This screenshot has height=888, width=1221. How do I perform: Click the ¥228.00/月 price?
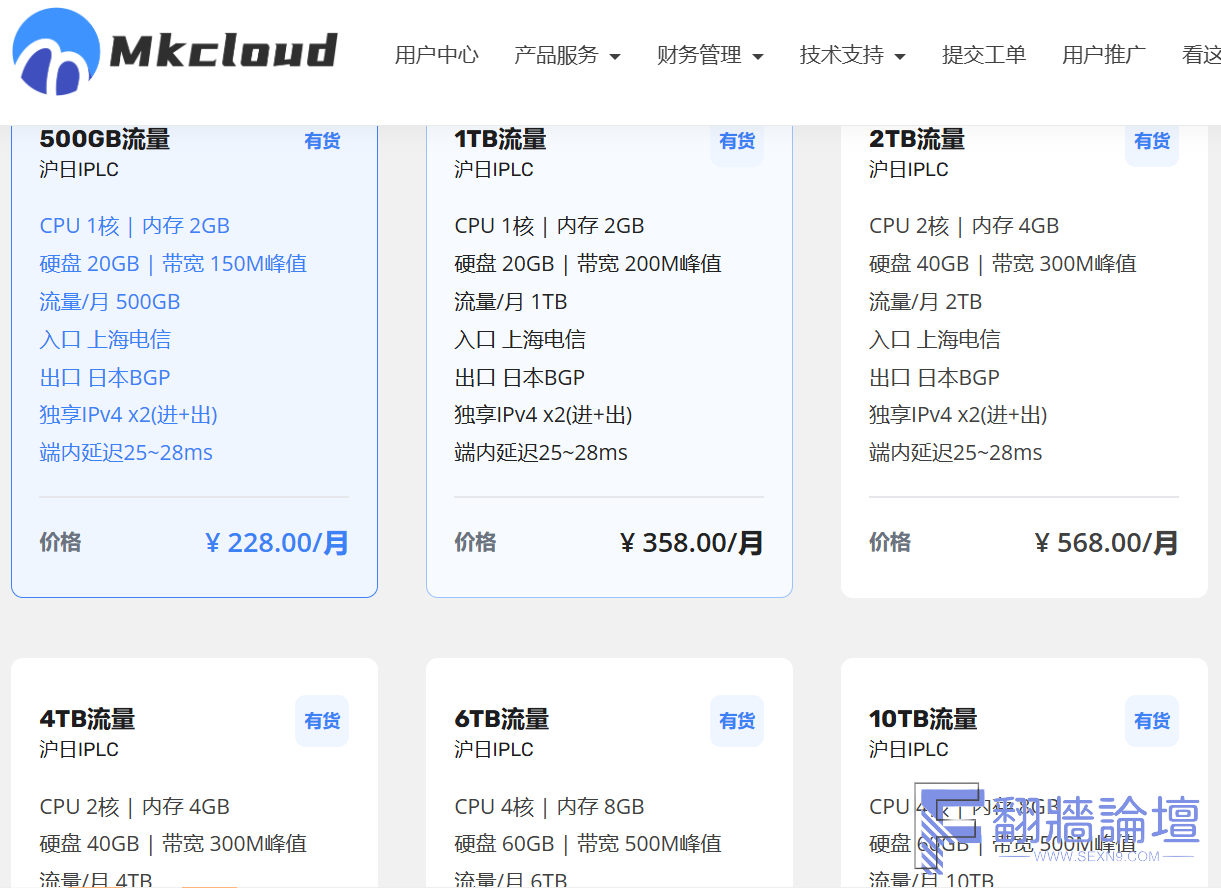(x=277, y=543)
